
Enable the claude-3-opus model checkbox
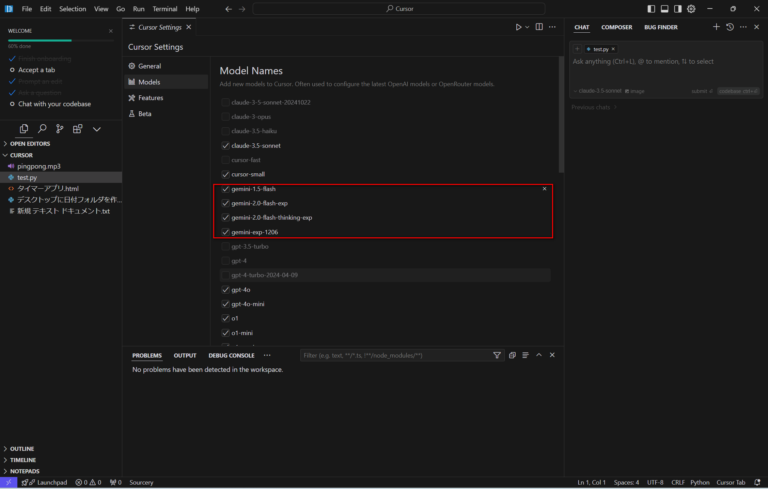[226, 117]
